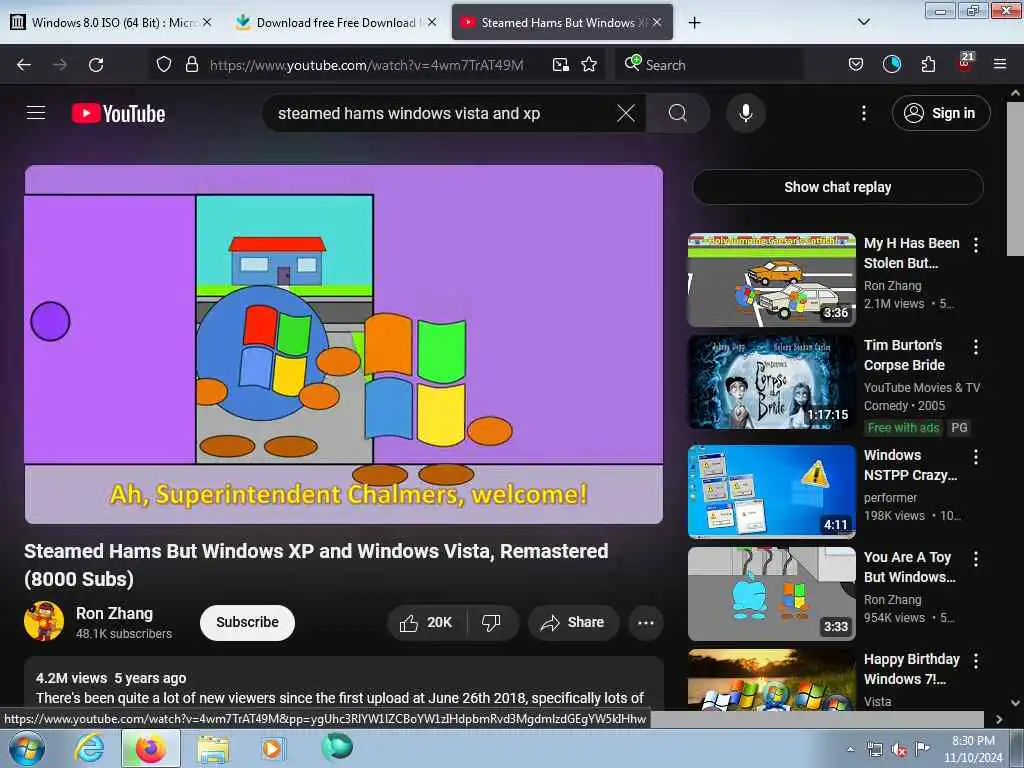This screenshot has width=1024, height=768.
Task: Click the page vertical scrollbar thumb
Action: [x=1015, y=180]
